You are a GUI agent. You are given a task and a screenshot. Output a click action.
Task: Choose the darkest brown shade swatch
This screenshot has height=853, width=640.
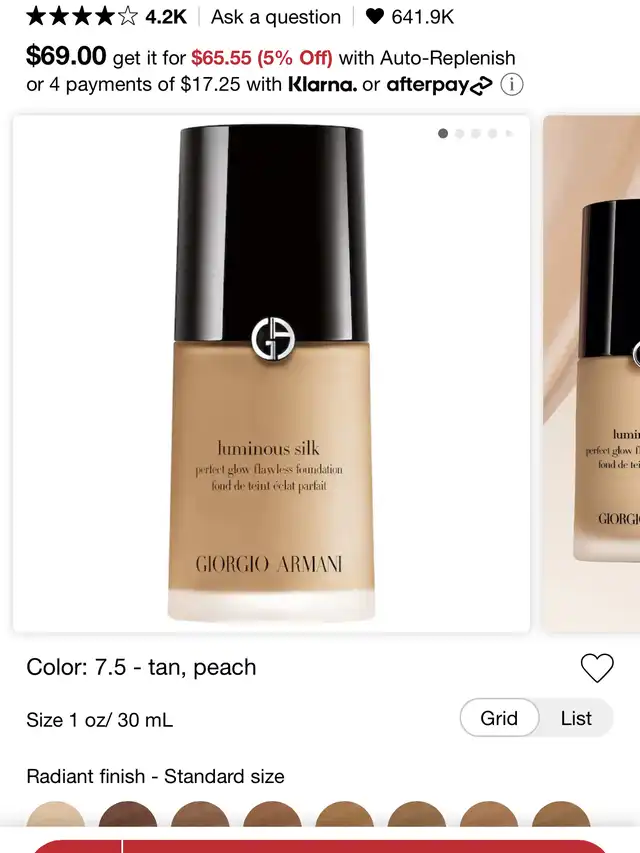(128, 814)
